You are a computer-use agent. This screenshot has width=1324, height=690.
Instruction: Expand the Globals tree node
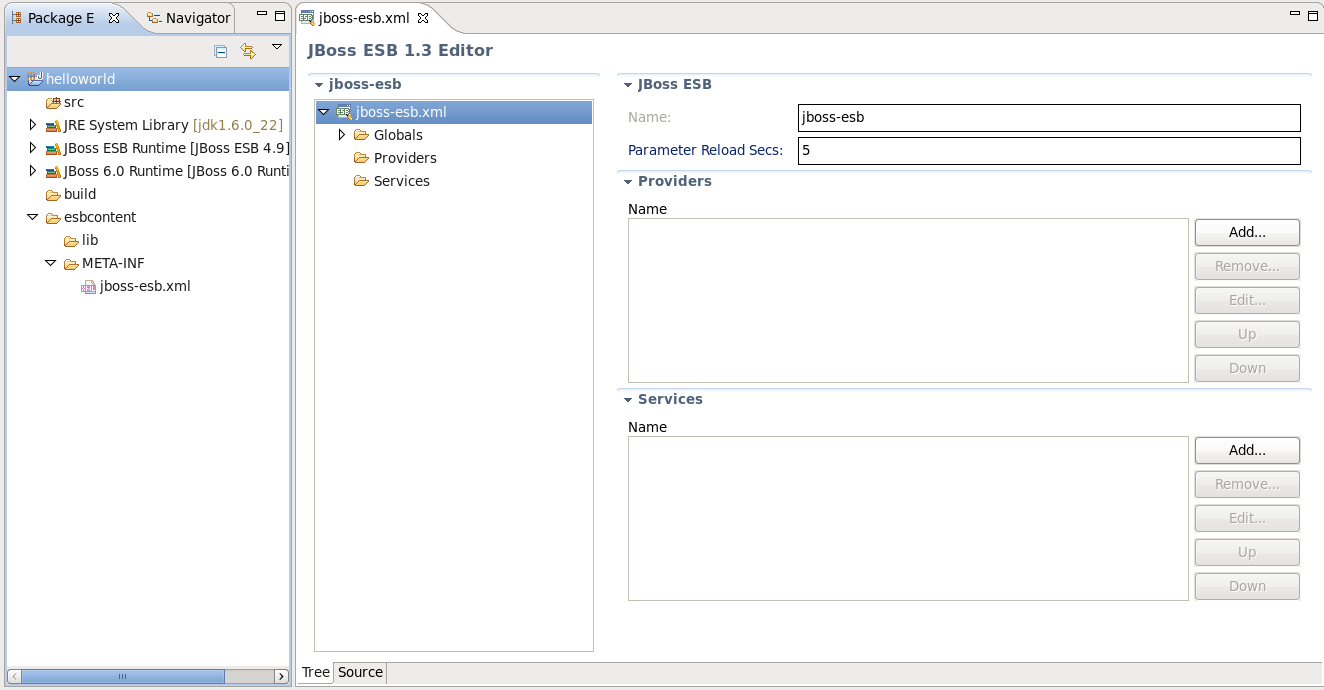[x=341, y=135]
